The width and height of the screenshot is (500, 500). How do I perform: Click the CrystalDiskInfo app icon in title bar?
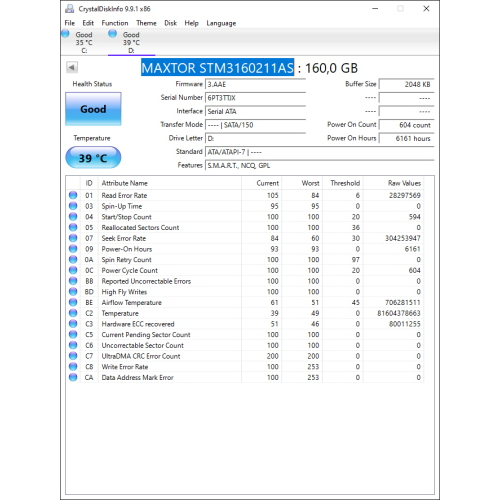(70, 9)
